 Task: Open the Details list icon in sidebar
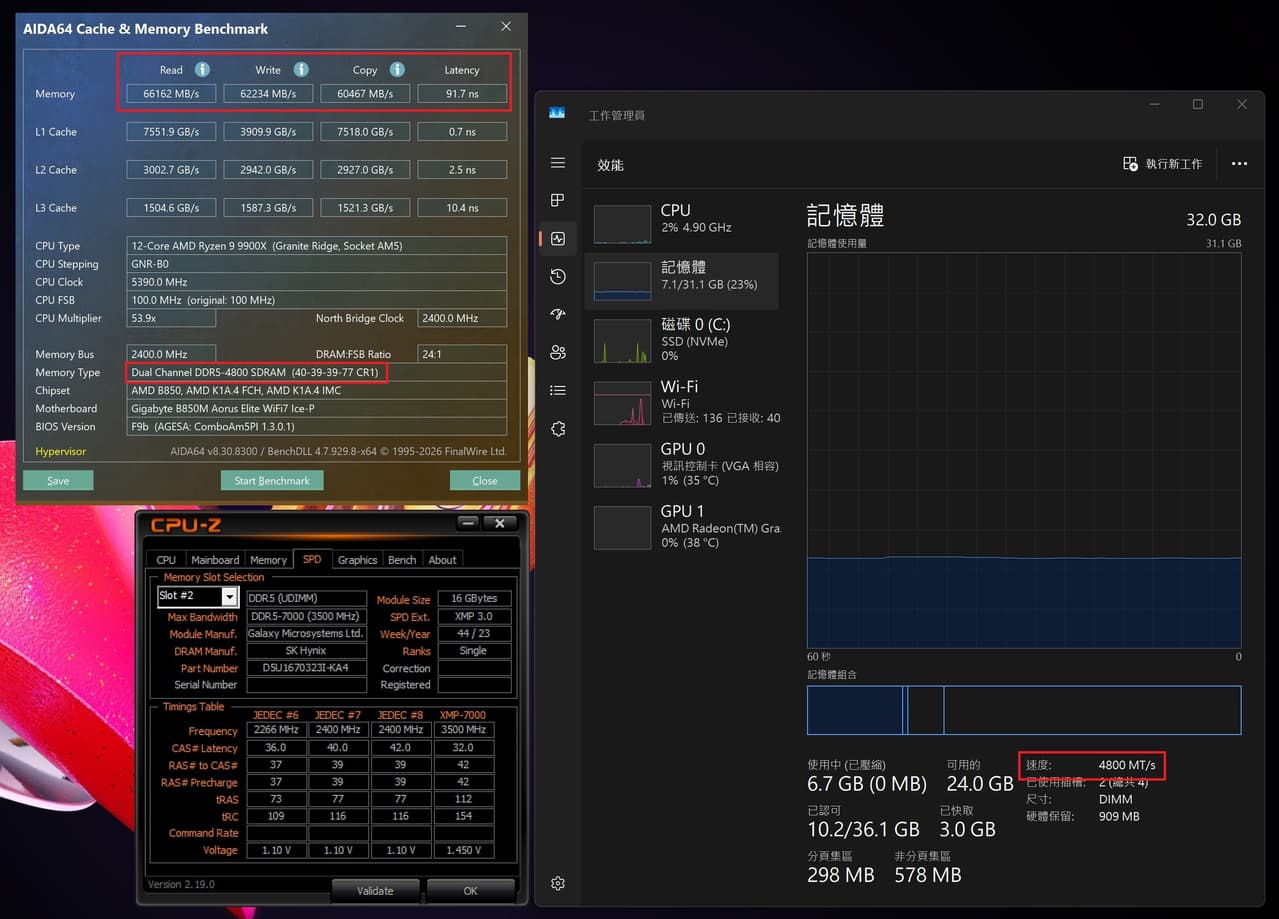(x=558, y=390)
